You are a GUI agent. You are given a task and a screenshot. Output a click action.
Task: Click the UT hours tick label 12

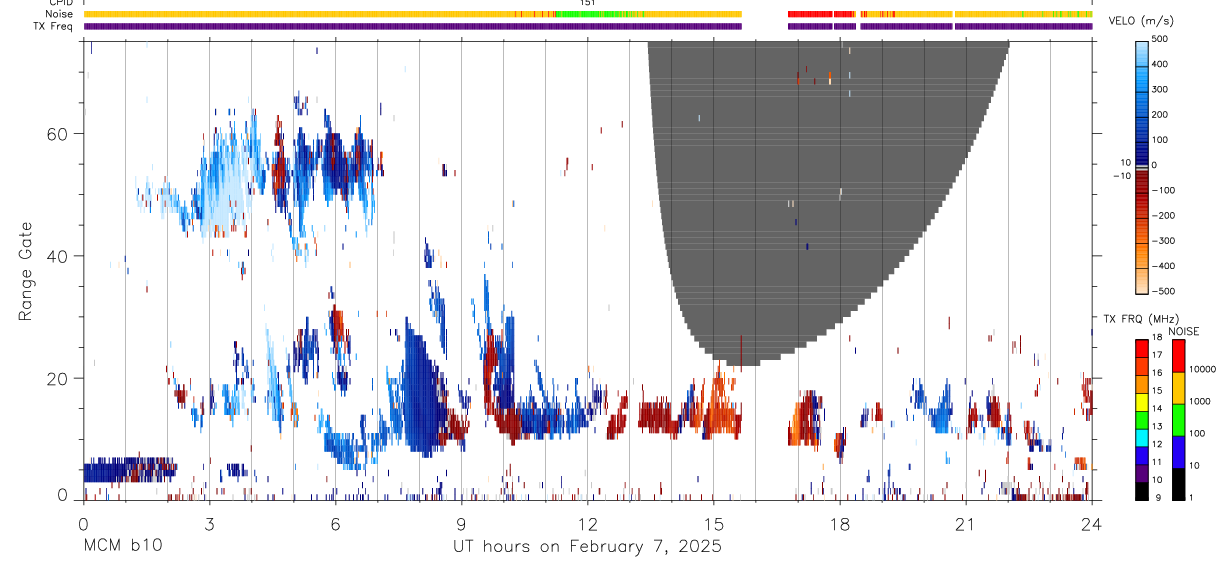[x=587, y=523]
